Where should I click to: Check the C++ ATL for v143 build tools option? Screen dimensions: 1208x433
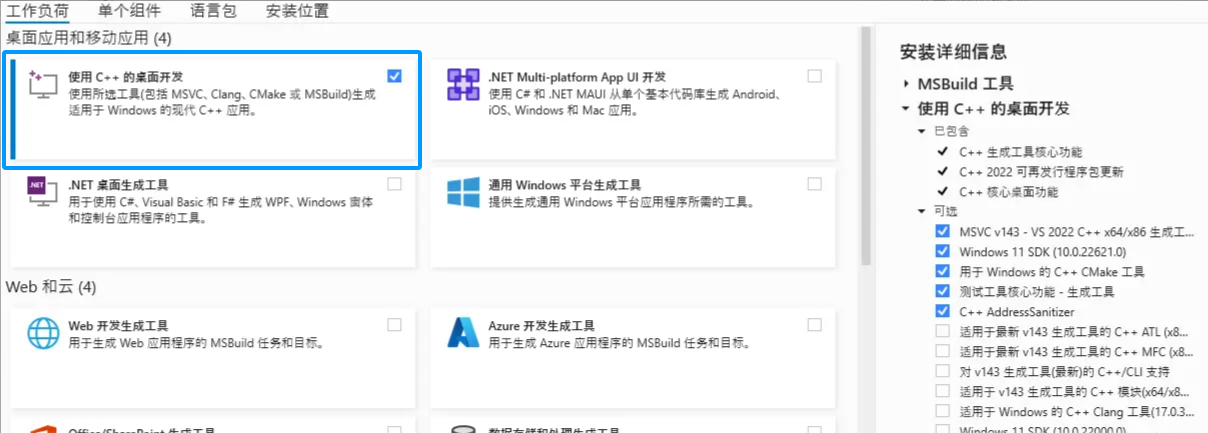click(x=942, y=331)
